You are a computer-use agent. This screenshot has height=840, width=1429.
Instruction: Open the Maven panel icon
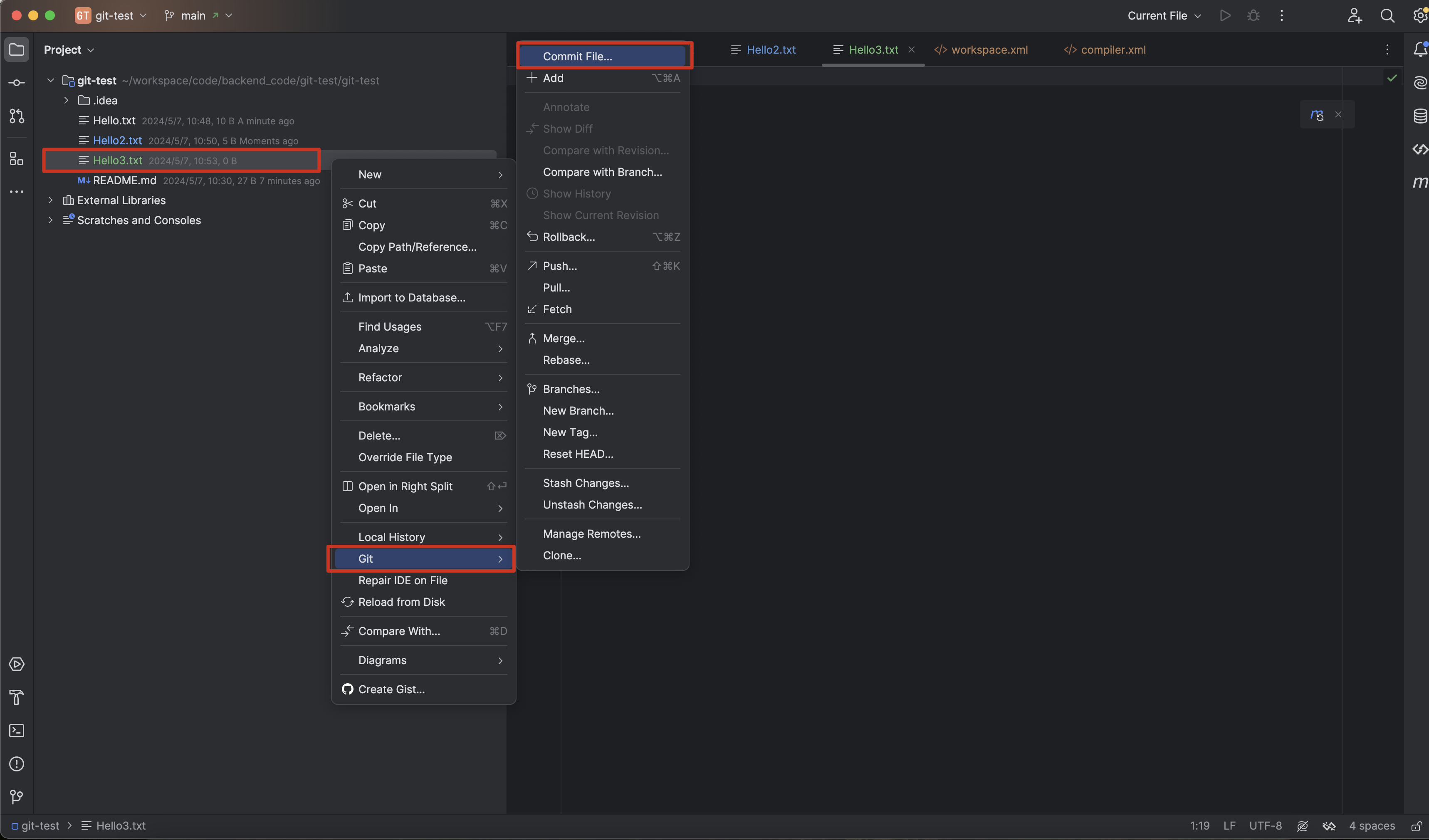[1421, 182]
